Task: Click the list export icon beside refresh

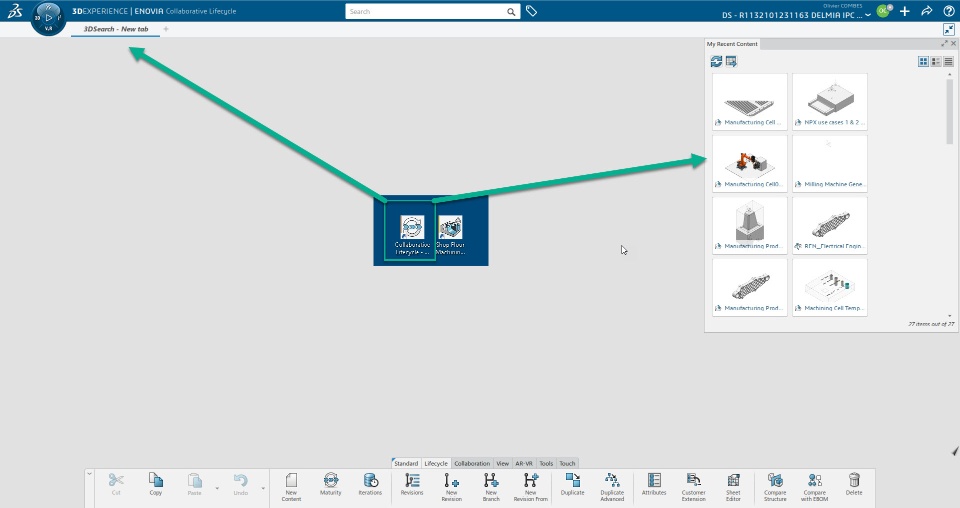Action: pyautogui.click(x=731, y=61)
